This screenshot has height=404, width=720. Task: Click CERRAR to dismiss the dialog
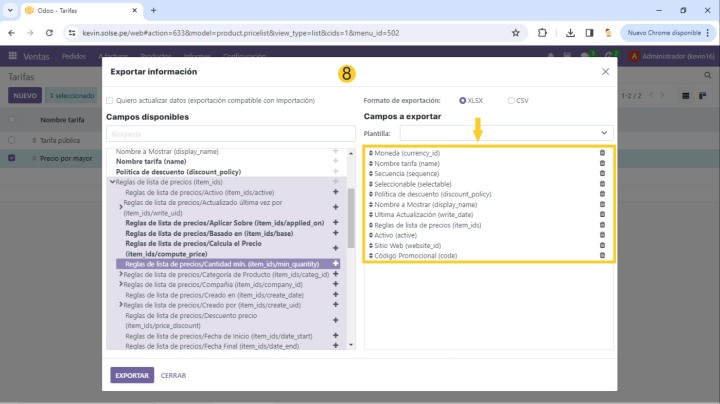click(x=173, y=376)
